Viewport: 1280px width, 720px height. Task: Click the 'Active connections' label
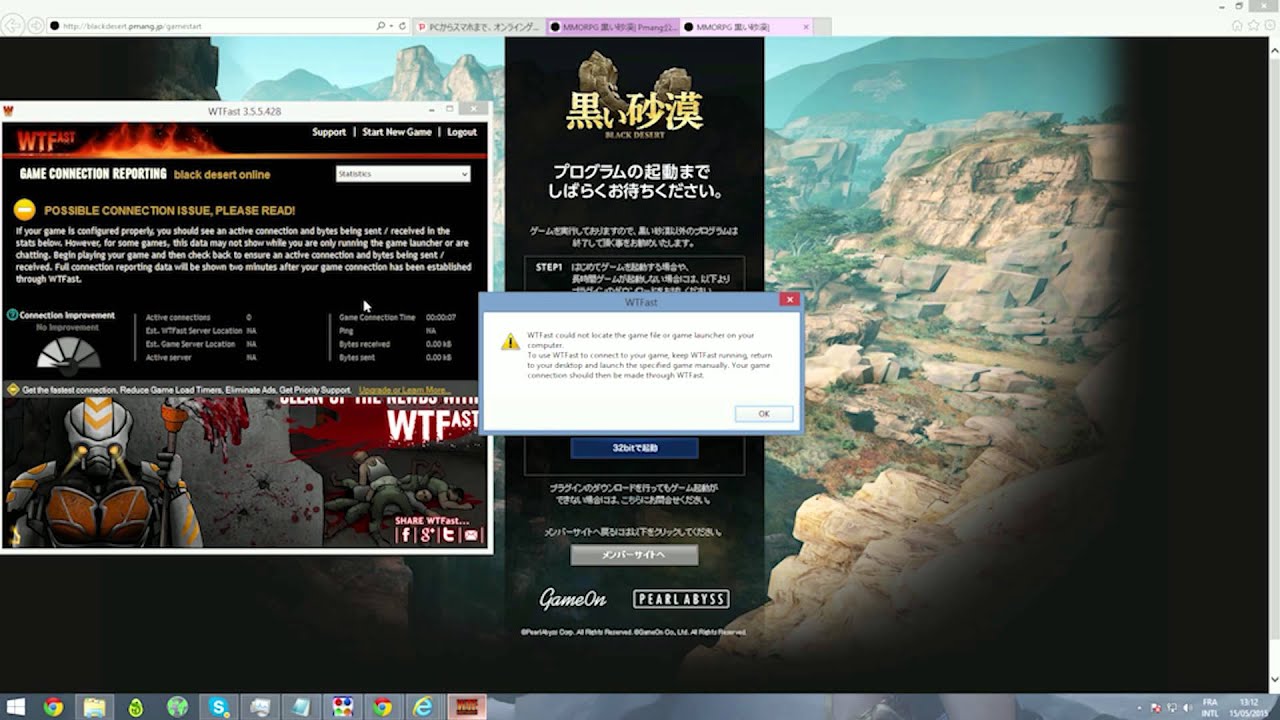point(178,317)
